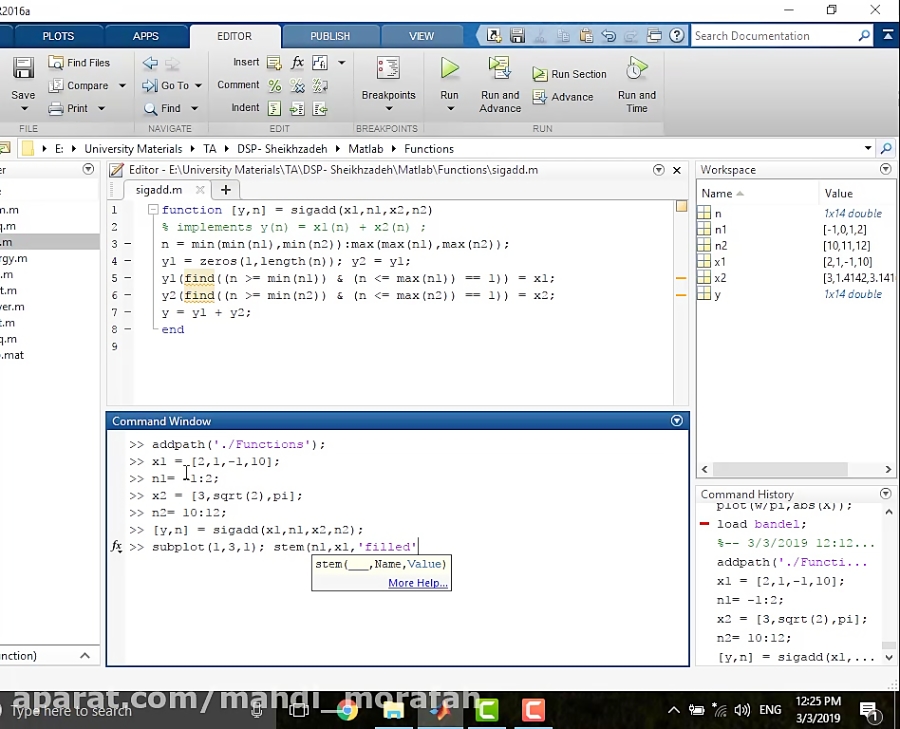Open the VIEW tab
Screen dimensions: 900x729
(x=421, y=36)
